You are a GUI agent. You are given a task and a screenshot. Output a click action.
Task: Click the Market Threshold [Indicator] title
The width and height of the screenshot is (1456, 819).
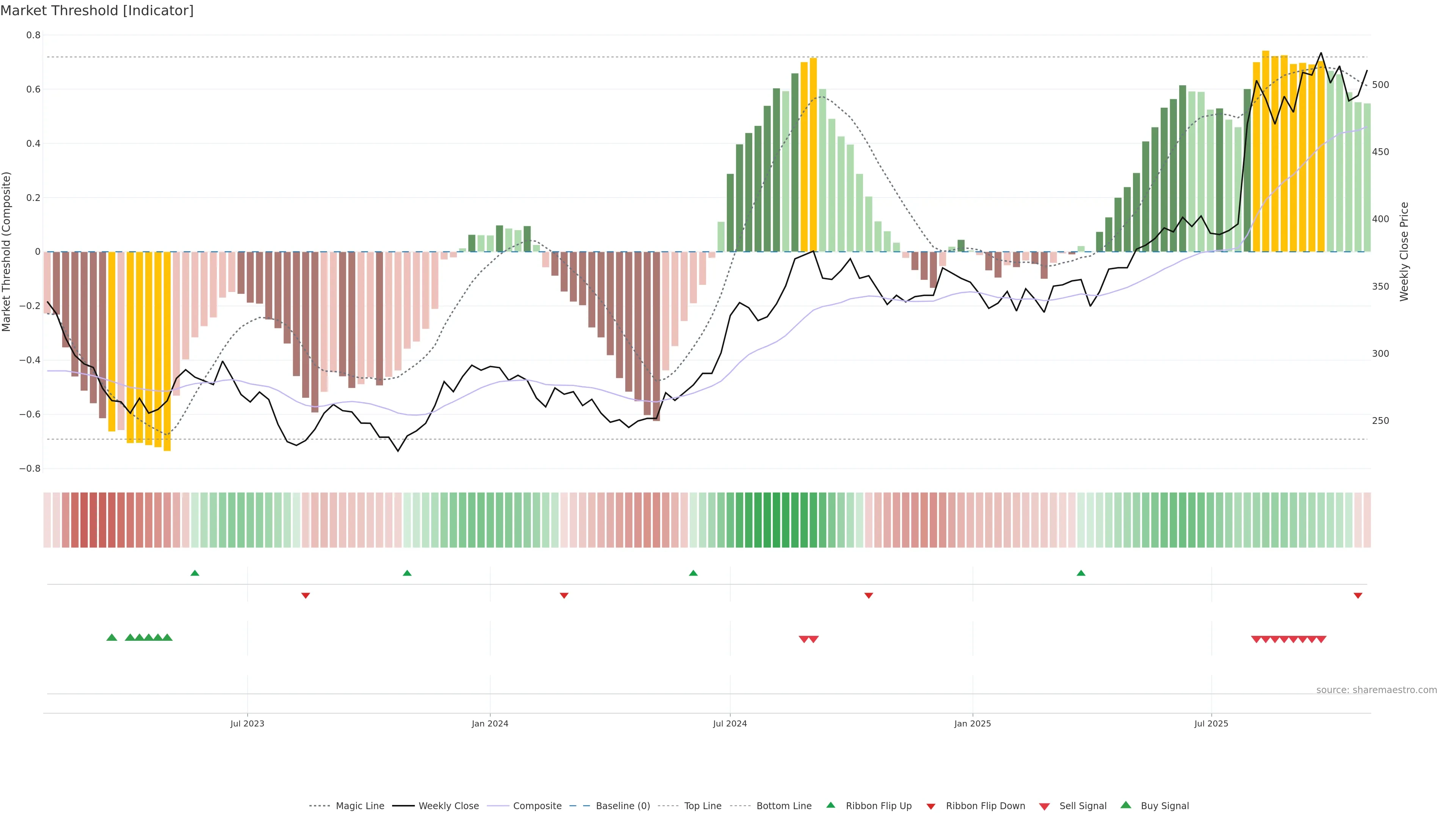coord(97,11)
